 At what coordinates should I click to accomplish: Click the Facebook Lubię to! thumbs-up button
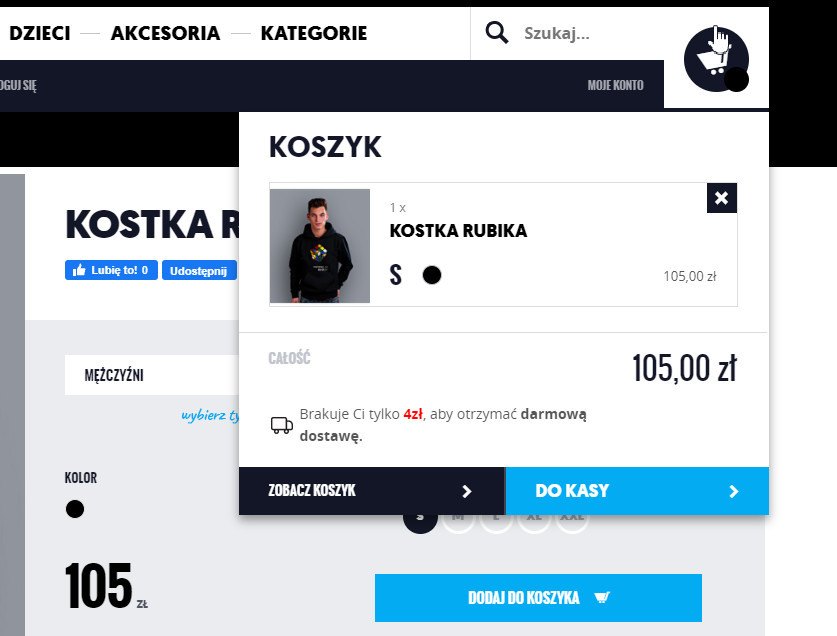(x=111, y=270)
